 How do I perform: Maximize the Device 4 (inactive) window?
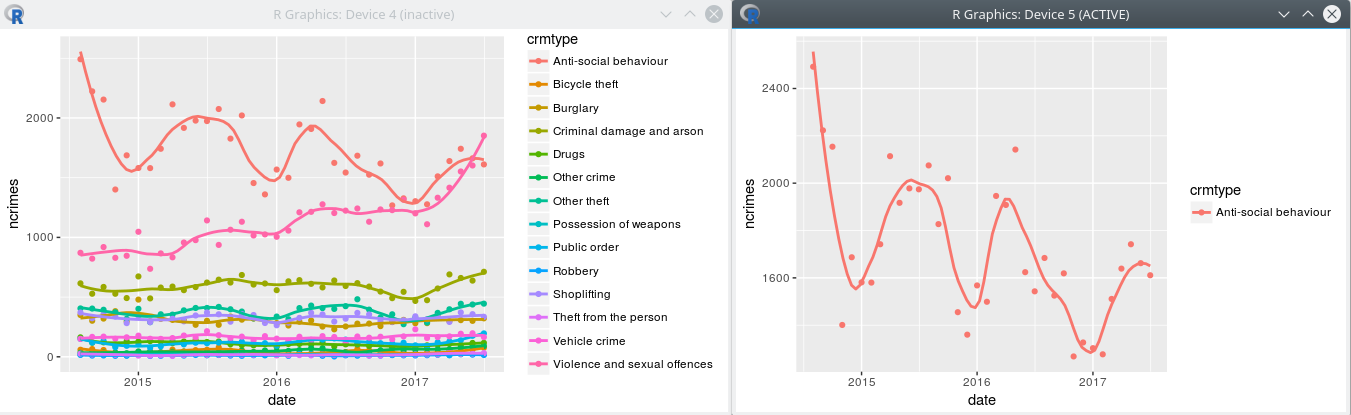[x=690, y=14]
